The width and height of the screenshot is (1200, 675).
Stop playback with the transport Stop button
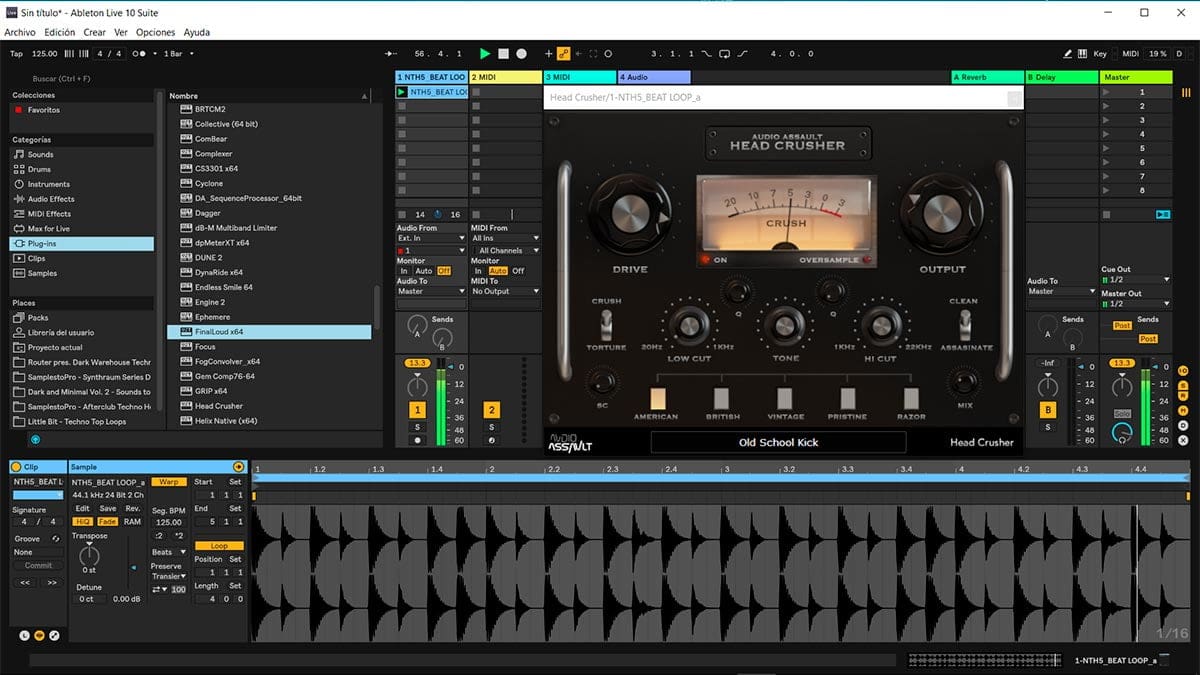point(504,53)
